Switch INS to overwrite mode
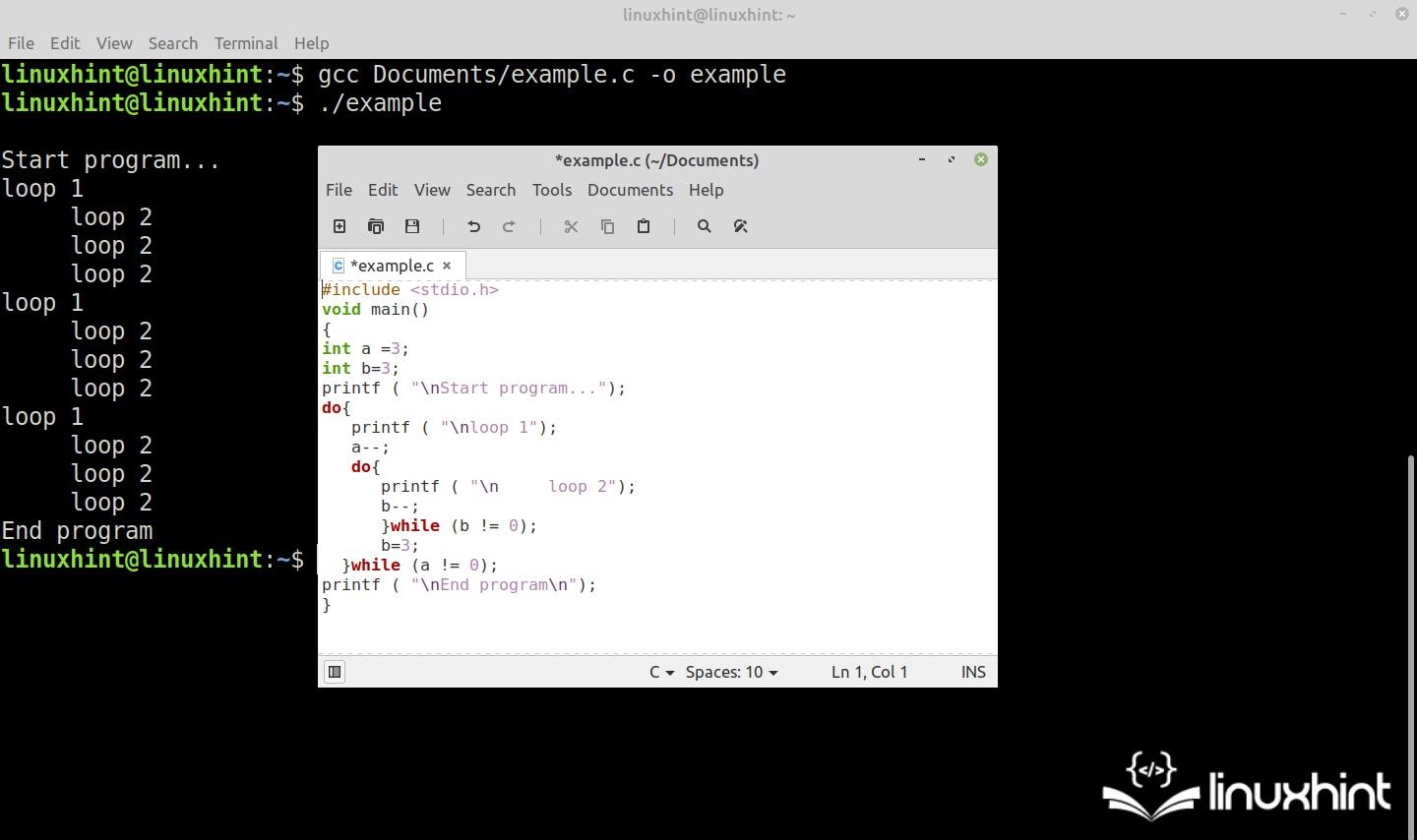 (972, 672)
